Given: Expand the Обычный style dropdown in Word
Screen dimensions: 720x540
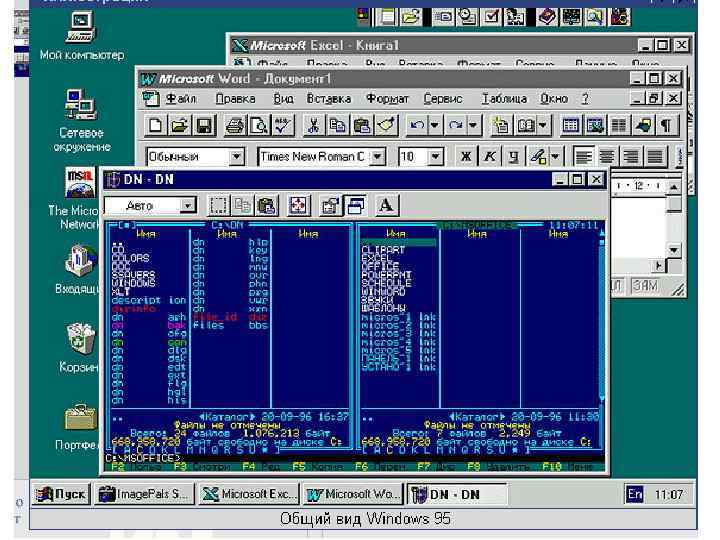Looking at the screenshot, I should pos(236,157).
